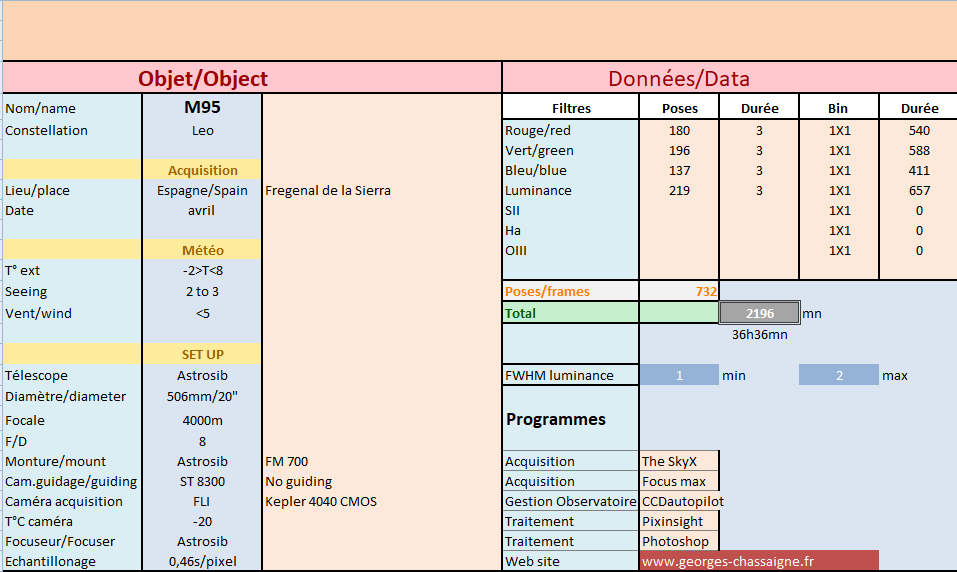Screen dimensions: 957x572
Task: Click the Kepler 4040 CMOS cell
Action: tap(321, 501)
